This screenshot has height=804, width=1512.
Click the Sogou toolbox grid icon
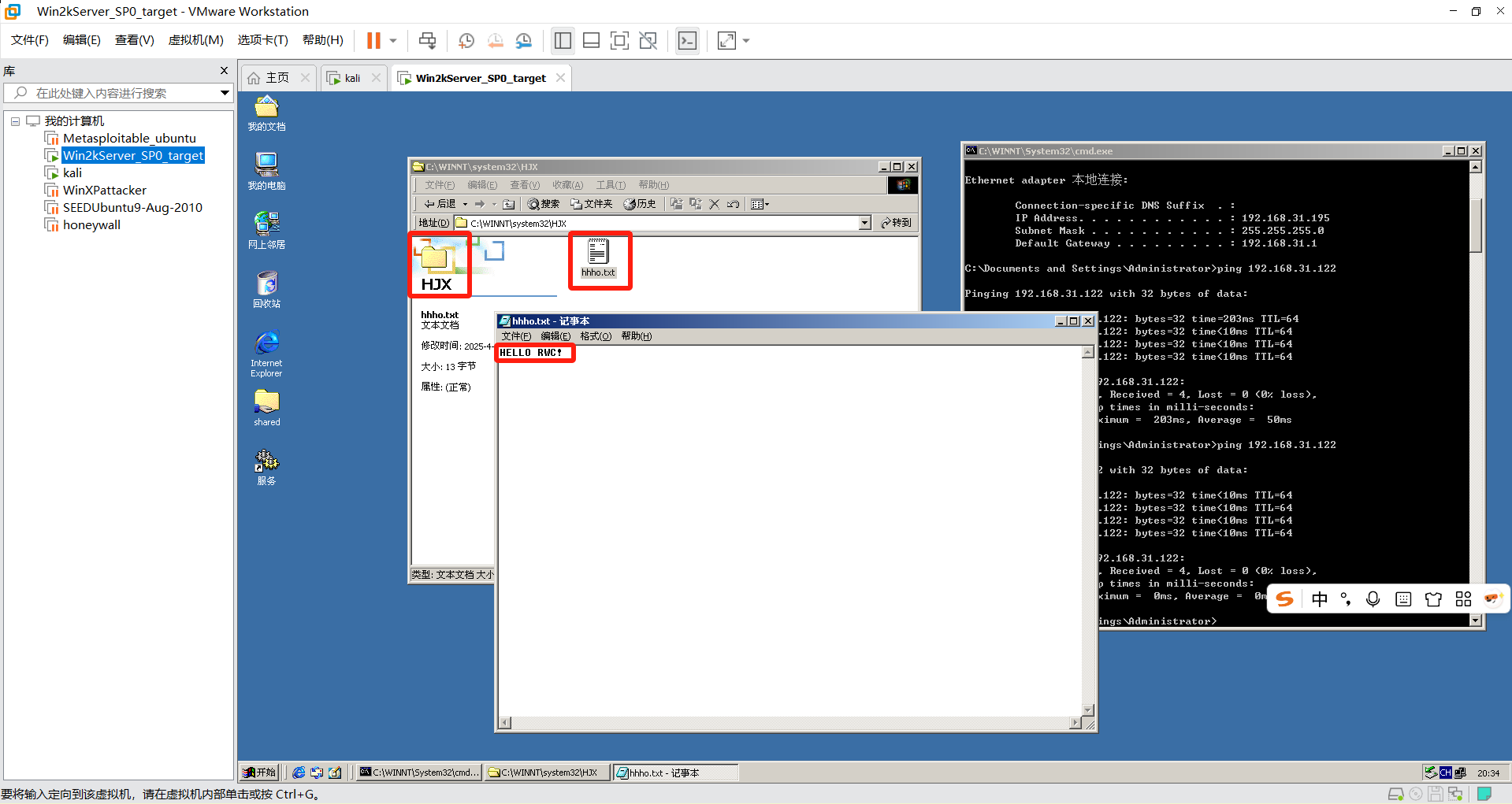click(1463, 599)
